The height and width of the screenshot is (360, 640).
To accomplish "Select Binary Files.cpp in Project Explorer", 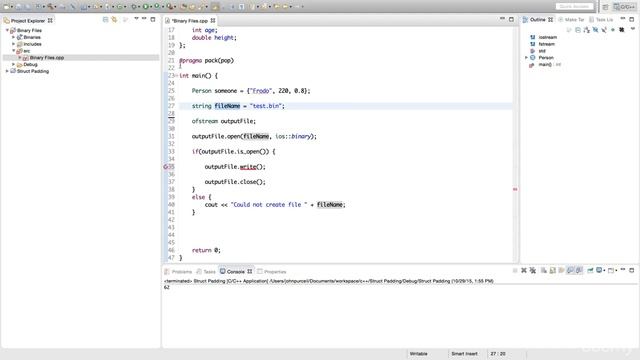I will pyautogui.click(x=47, y=58).
